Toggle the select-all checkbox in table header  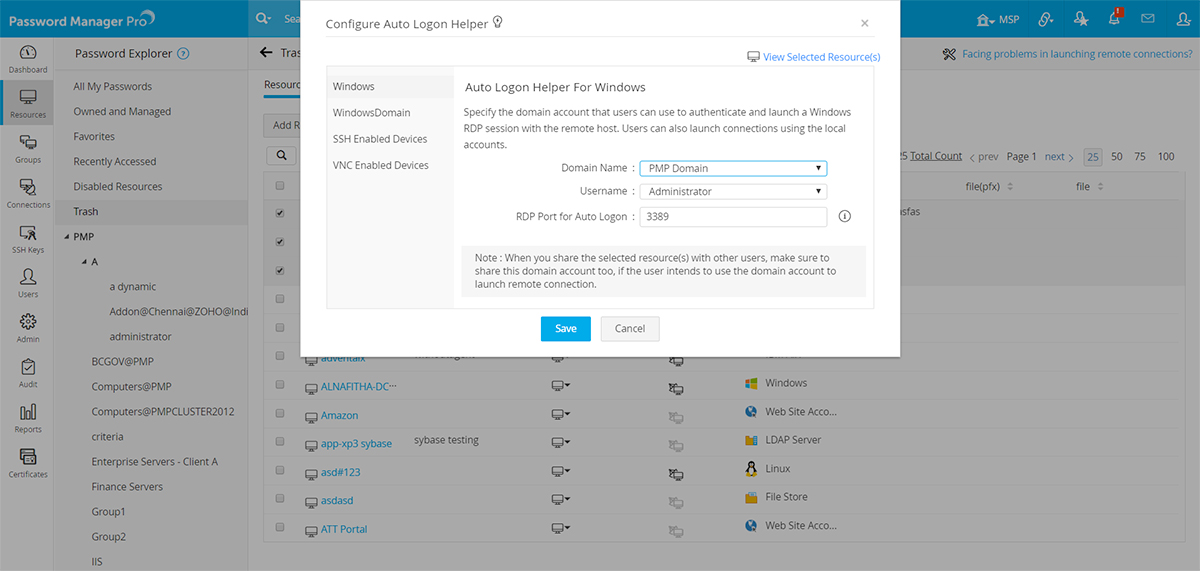tap(280, 186)
